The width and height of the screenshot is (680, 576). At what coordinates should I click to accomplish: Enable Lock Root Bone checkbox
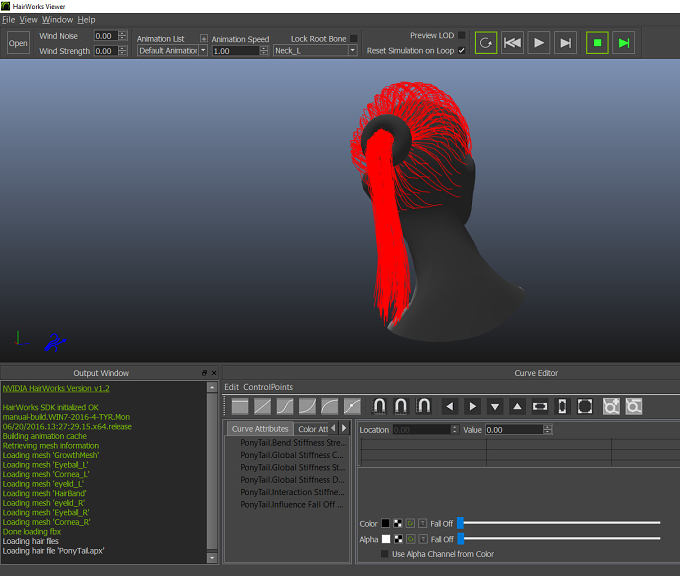[354, 39]
